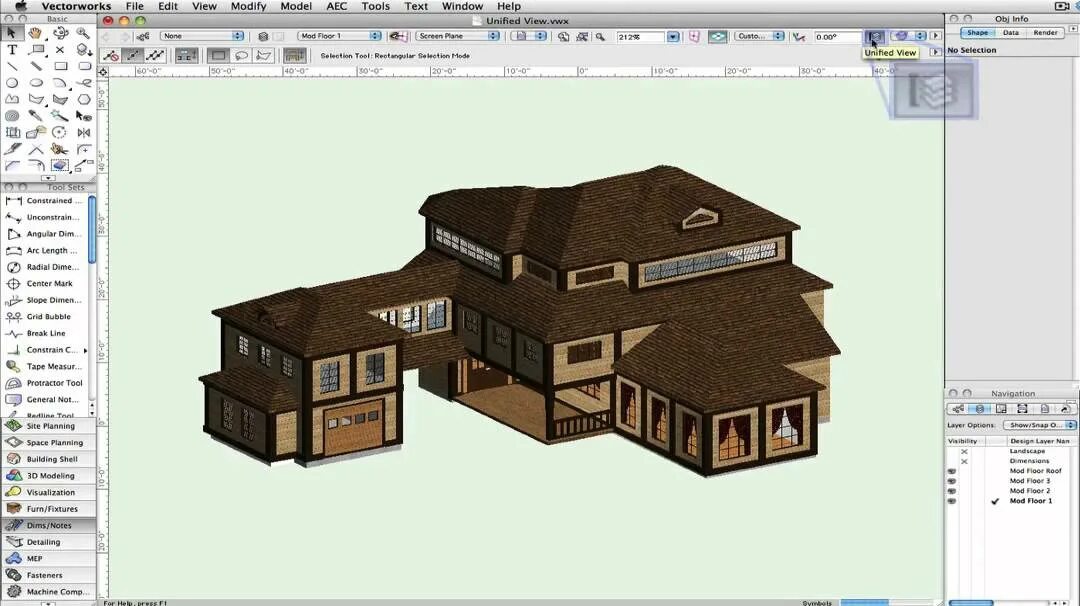The image size is (1080, 606).
Task: Select the Selection arrow tool in Basic palette
Action: tap(12, 33)
